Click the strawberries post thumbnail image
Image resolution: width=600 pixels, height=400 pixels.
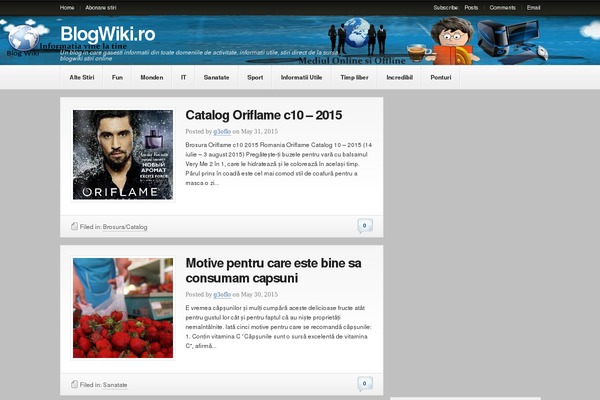pos(123,308)
